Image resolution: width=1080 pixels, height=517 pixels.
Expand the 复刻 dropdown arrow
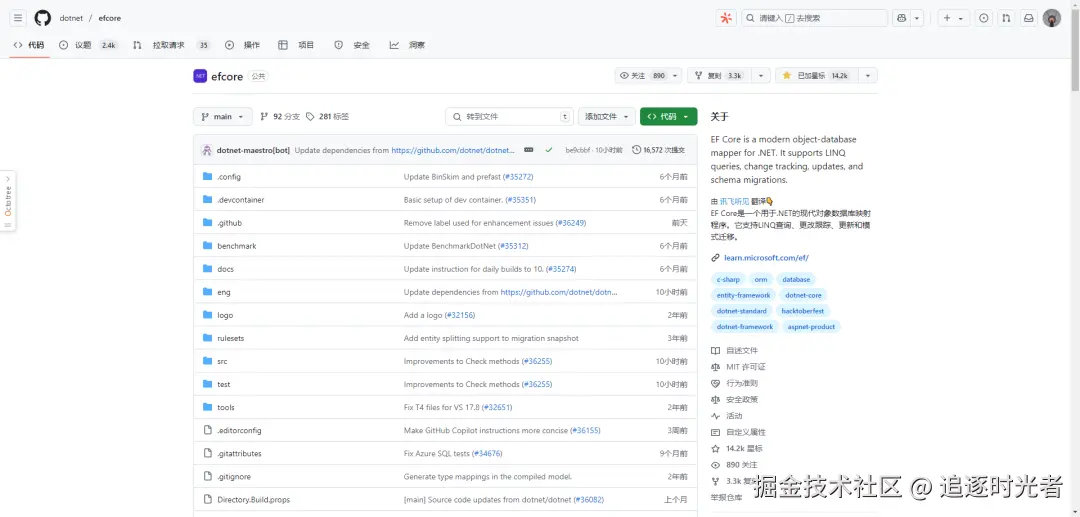[760, 76]
